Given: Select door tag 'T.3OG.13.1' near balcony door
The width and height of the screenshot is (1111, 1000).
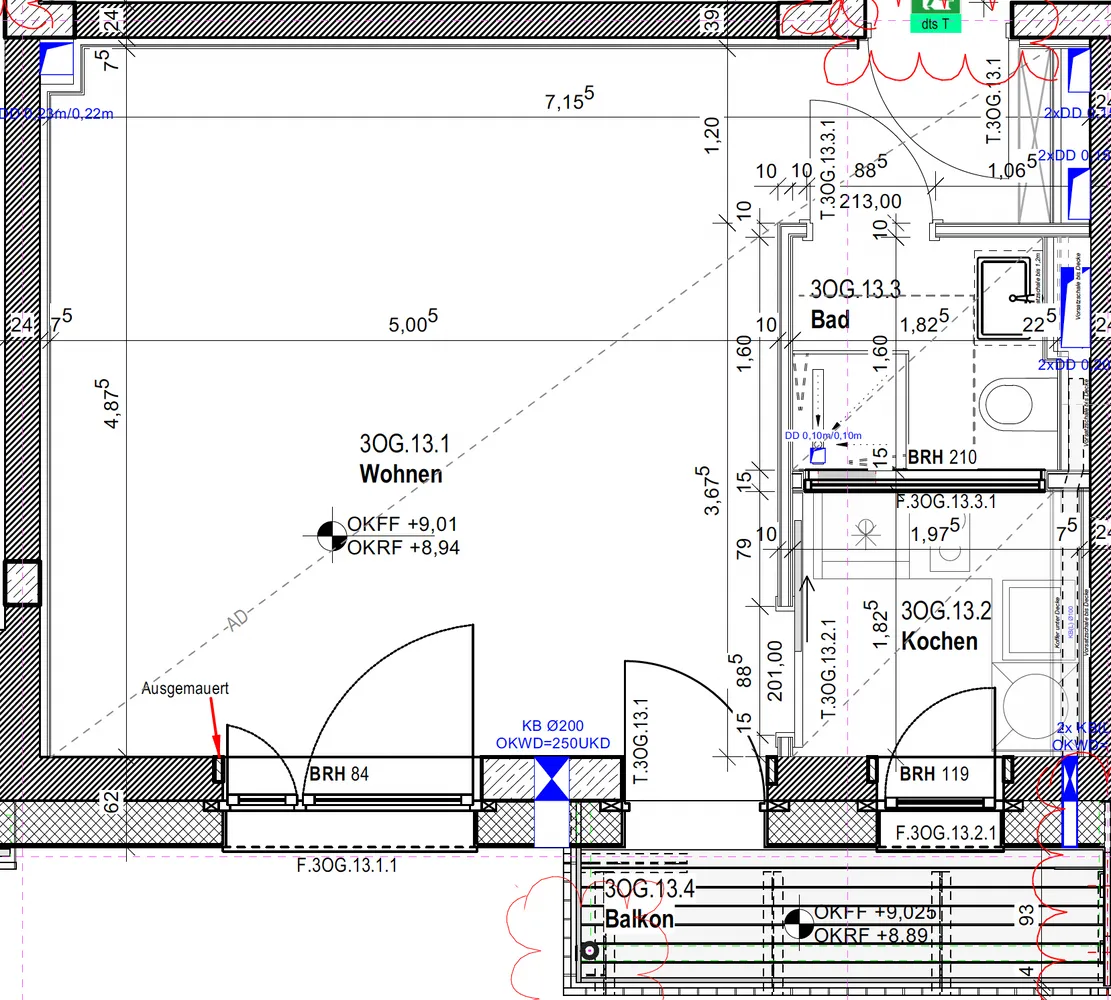Looking at the screenshot, I should [x=640, y=741].
